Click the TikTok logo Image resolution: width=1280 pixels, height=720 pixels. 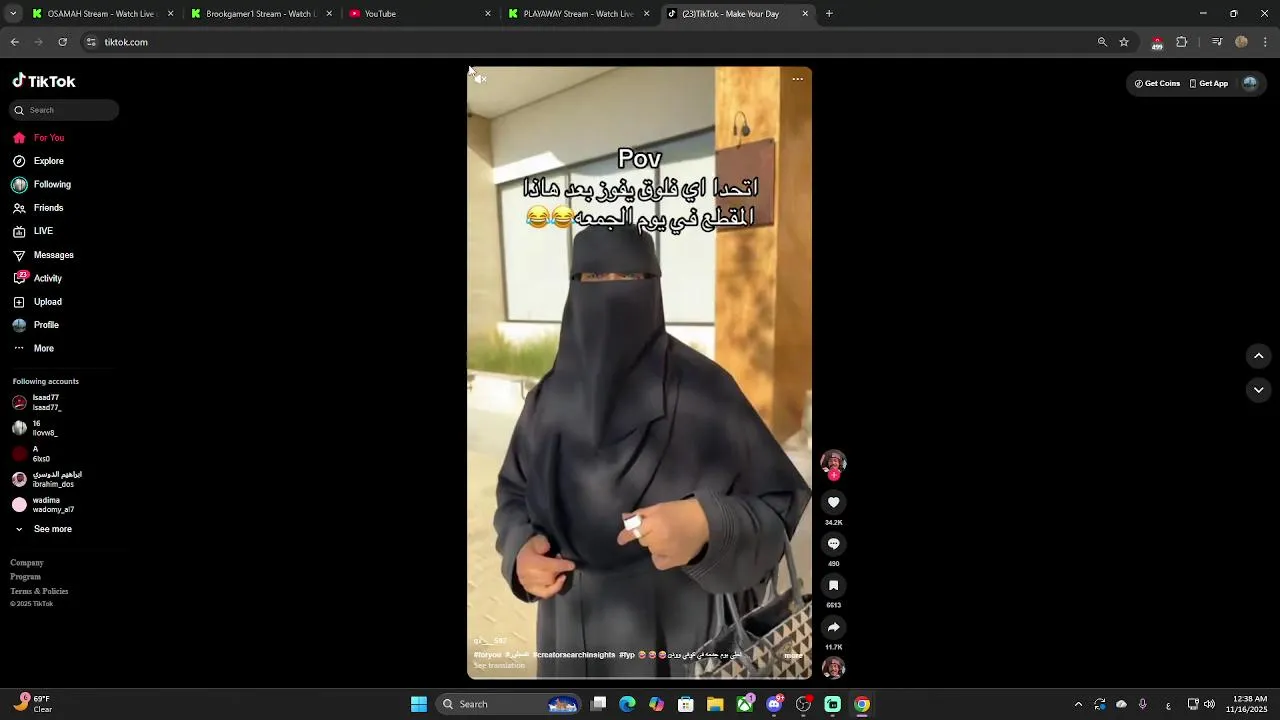tap(44, 81)
